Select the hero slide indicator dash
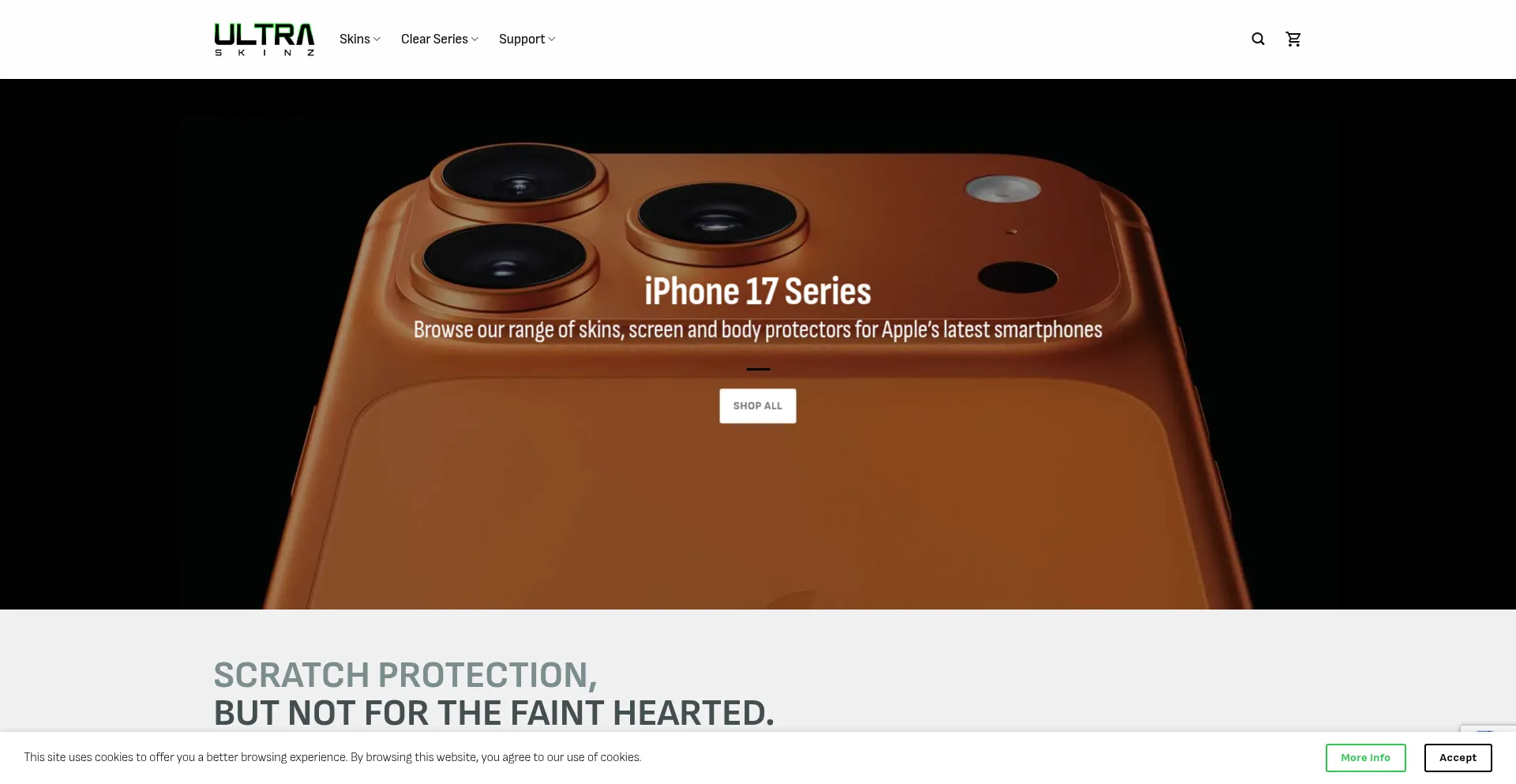Screen dimensions: 1516x784 (x=758, y=369)
